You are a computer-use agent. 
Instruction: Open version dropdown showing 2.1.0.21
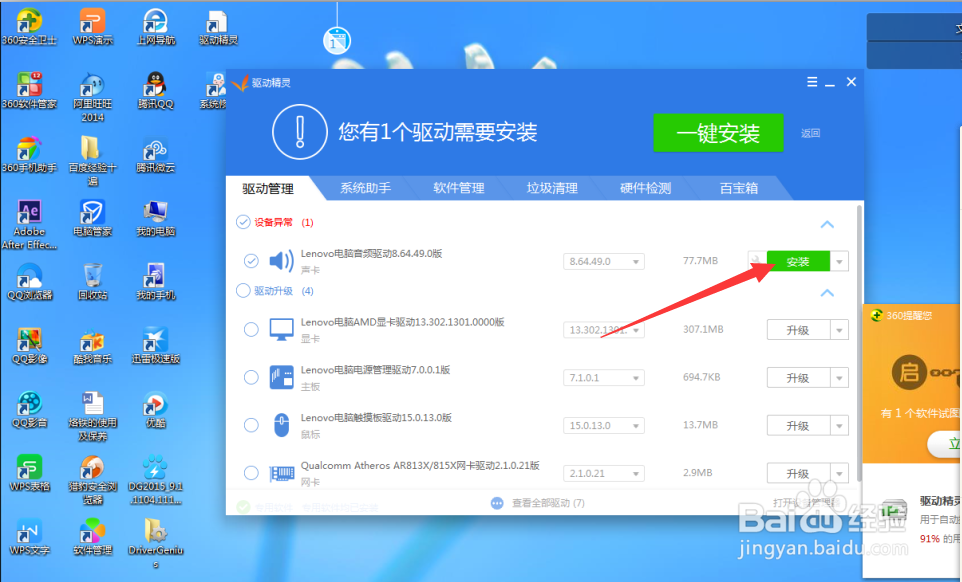[604, 473]
